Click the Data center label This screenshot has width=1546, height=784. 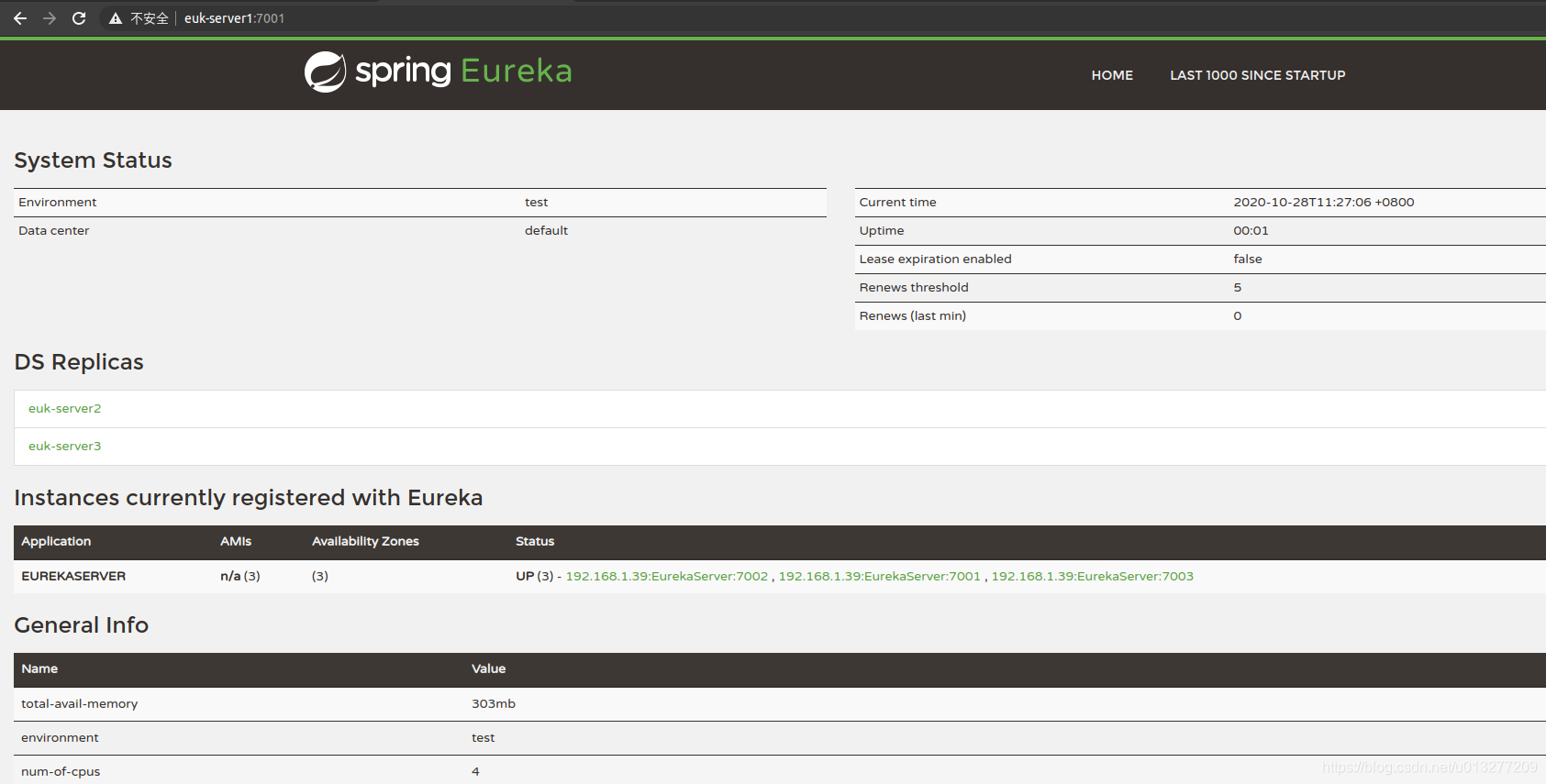pos(53,231)
